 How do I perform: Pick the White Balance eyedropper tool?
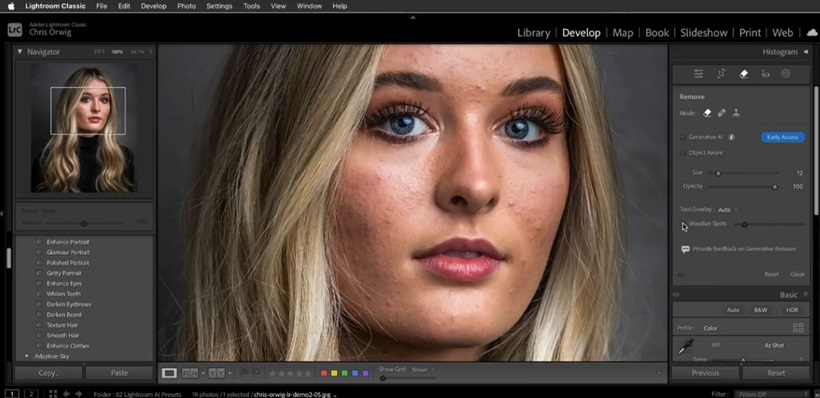(x=686, y=346)
